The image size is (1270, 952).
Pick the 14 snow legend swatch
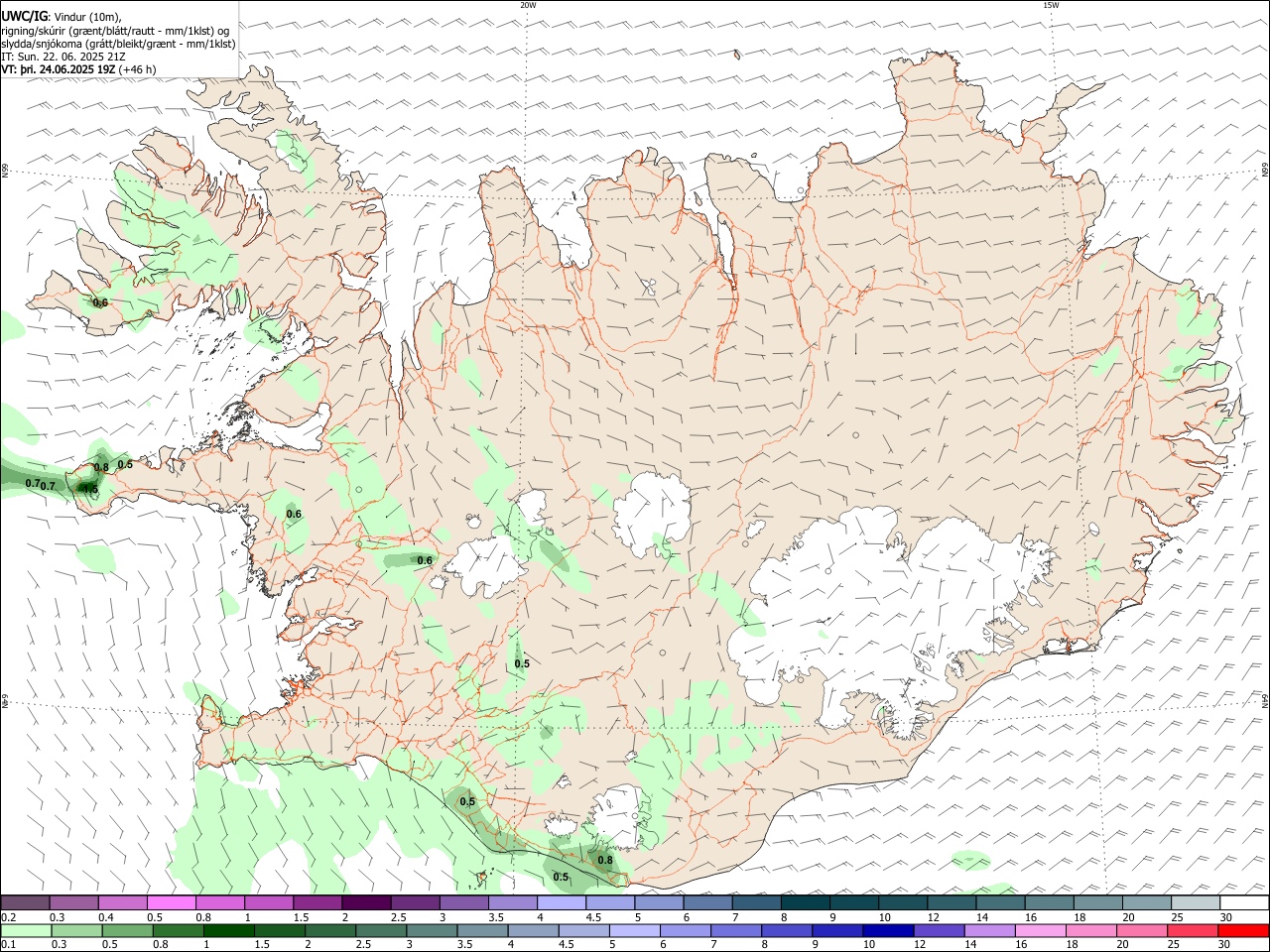point(1001,902)
